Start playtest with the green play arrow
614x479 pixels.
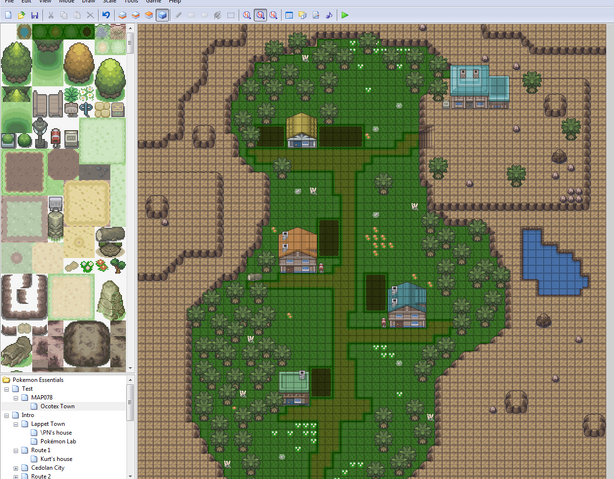pos(345,15)
